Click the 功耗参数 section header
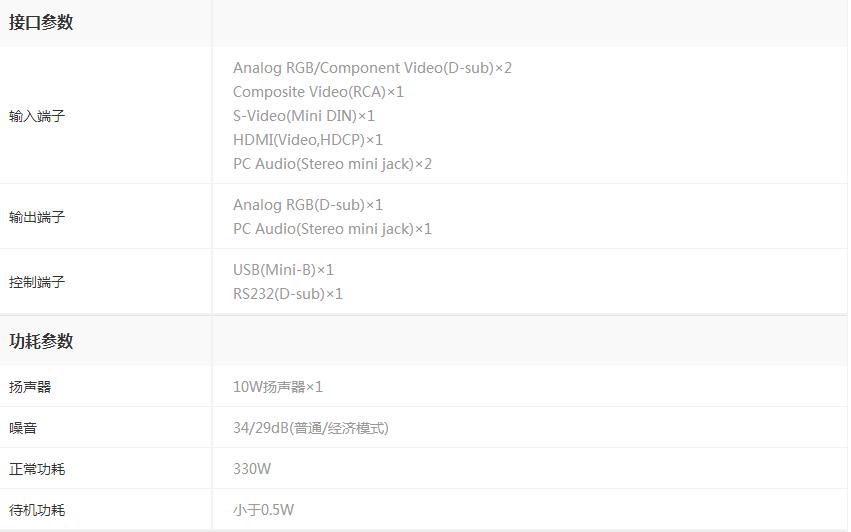 [x=41, y=341]
